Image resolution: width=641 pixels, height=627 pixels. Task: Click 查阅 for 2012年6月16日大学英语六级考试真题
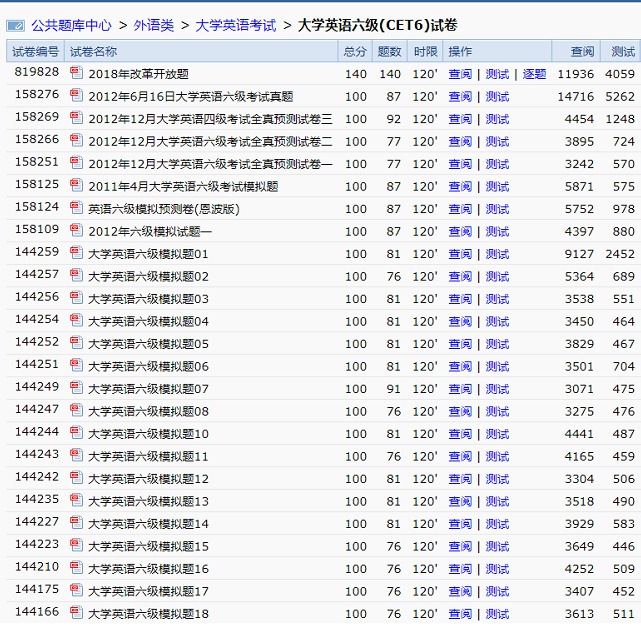pyautogui.click(x=460, y=97)
